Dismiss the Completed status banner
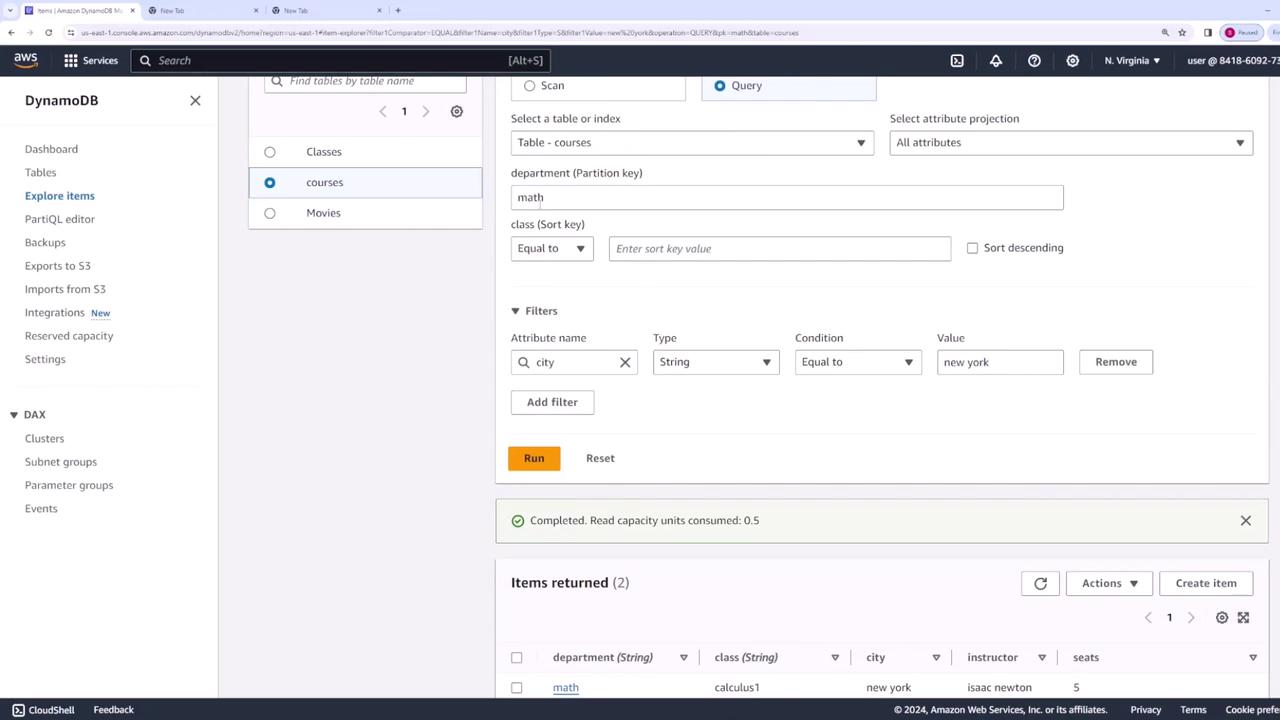Screen dimensions: 1280x720 click(1245, 520)
